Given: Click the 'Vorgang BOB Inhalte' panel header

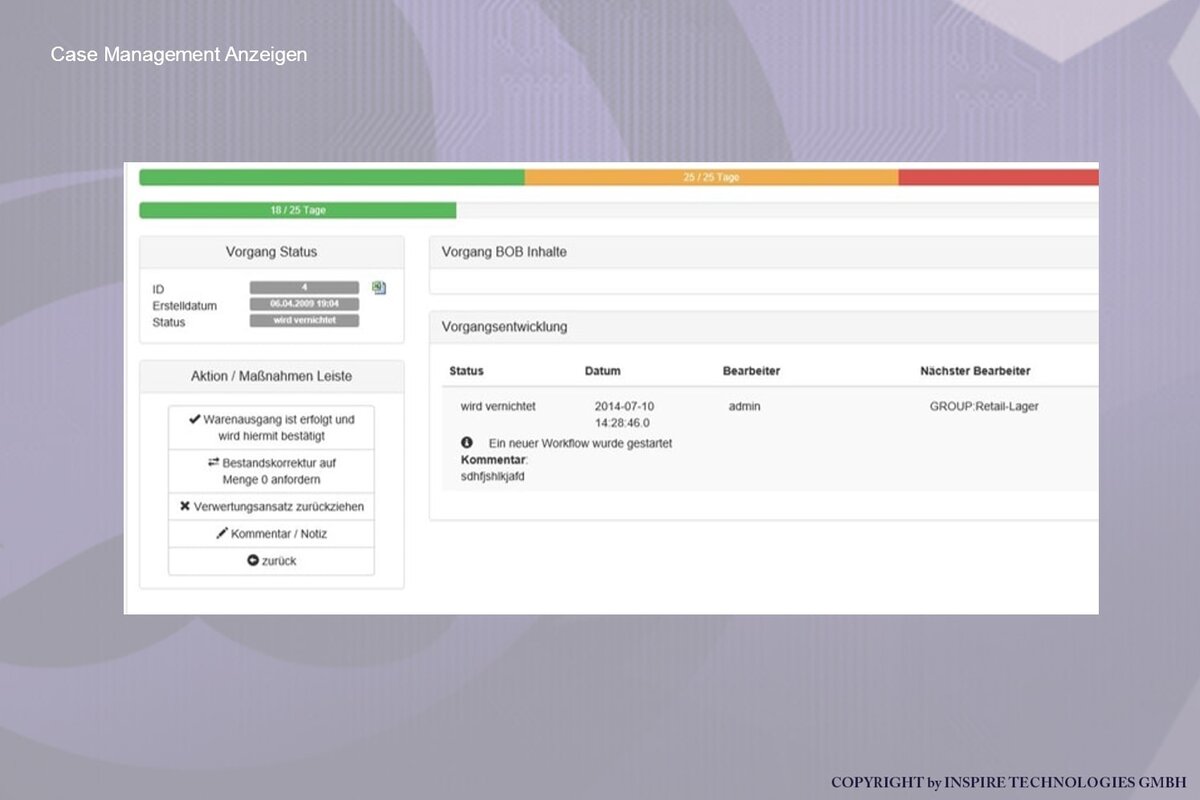Looking at the screenshot, I should coord(764,252).
